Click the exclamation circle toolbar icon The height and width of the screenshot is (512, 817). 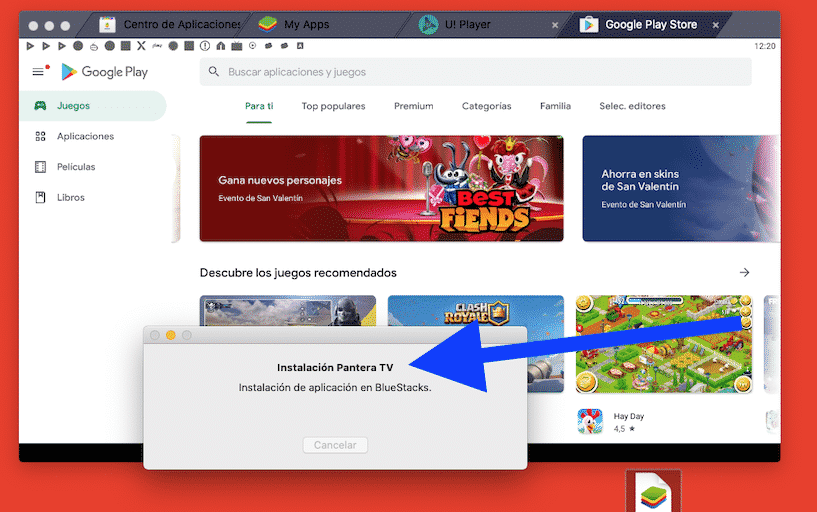(205, 46)
